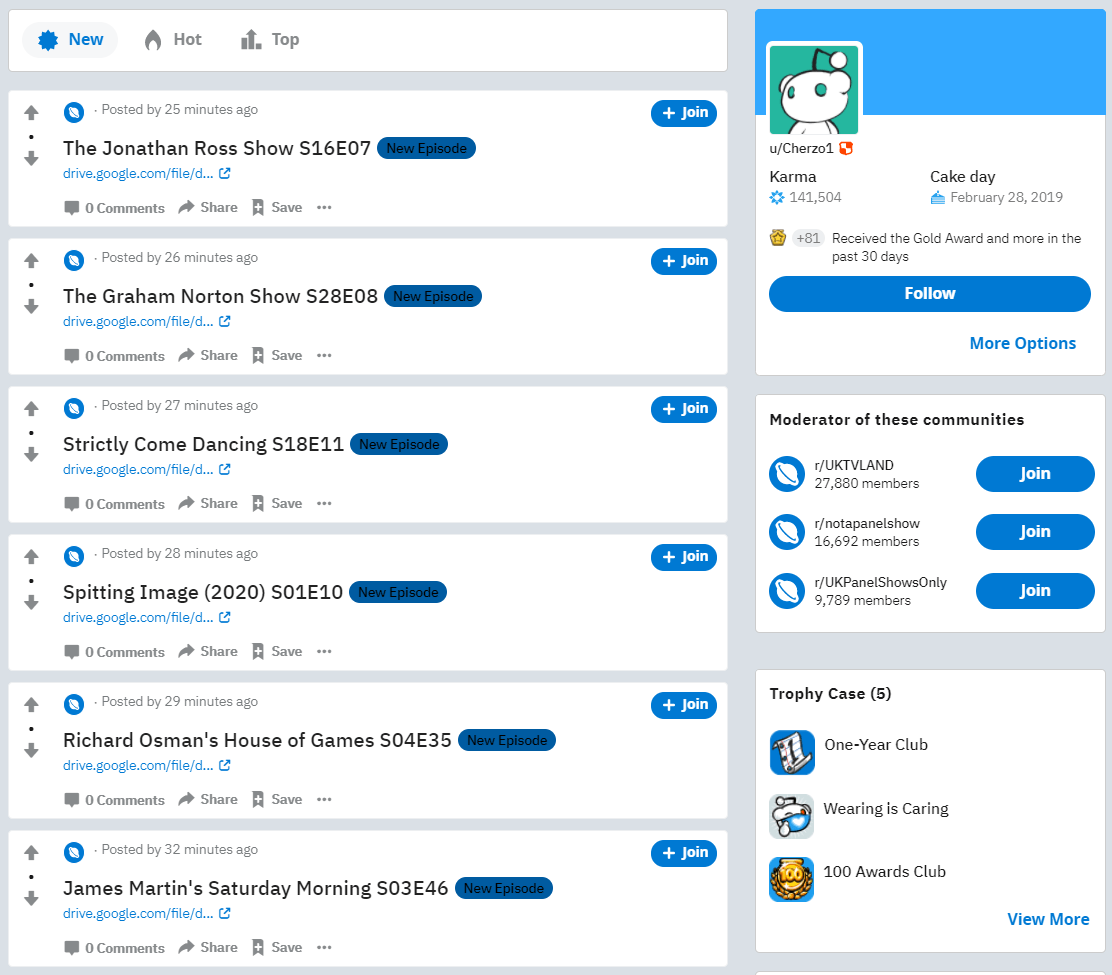Screen dimensions: 1112x975
Task: Switch to the Hot sort tab
Action: point(173,40)
